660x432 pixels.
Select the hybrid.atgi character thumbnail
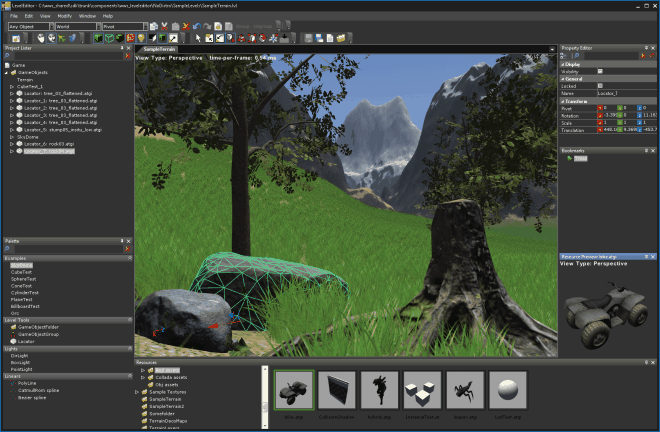coord(380,390)
